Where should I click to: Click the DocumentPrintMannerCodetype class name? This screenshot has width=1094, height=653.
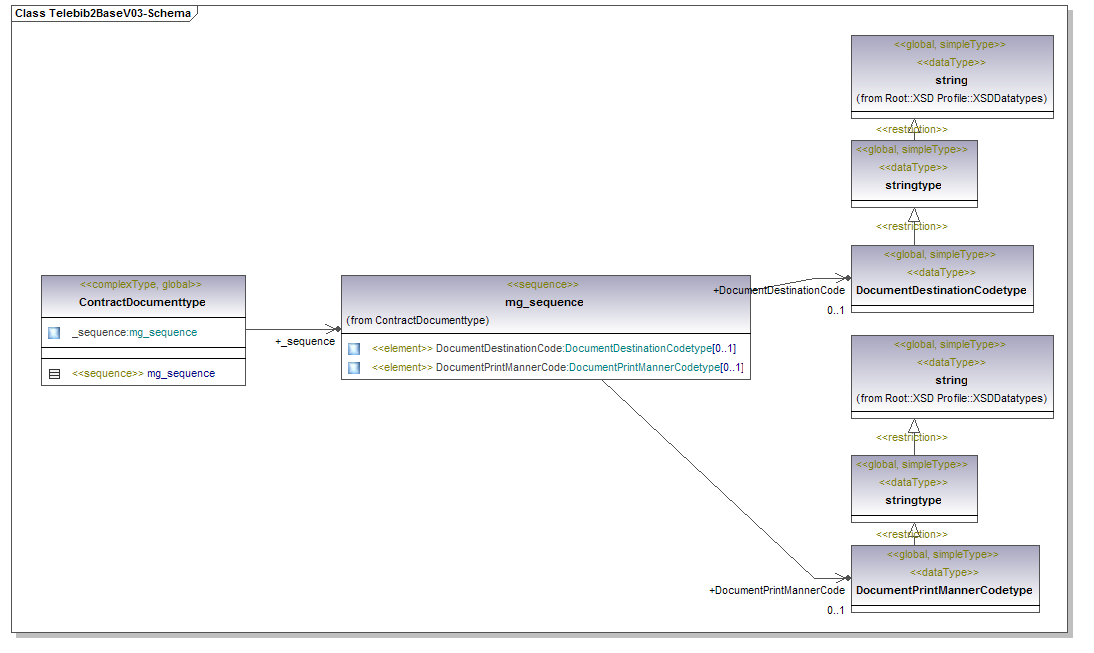(944, 590)
